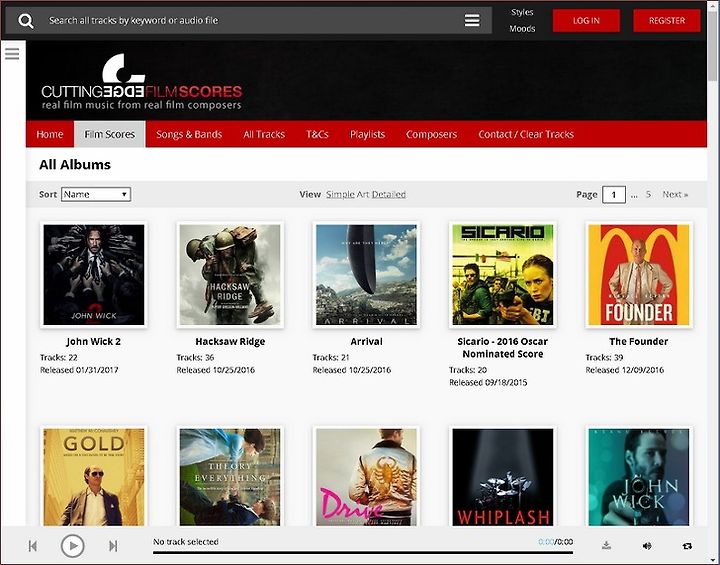Viewport: 720px width, 565px height.
Task: Open the Composers tab
Action: (x=431, y=134)
